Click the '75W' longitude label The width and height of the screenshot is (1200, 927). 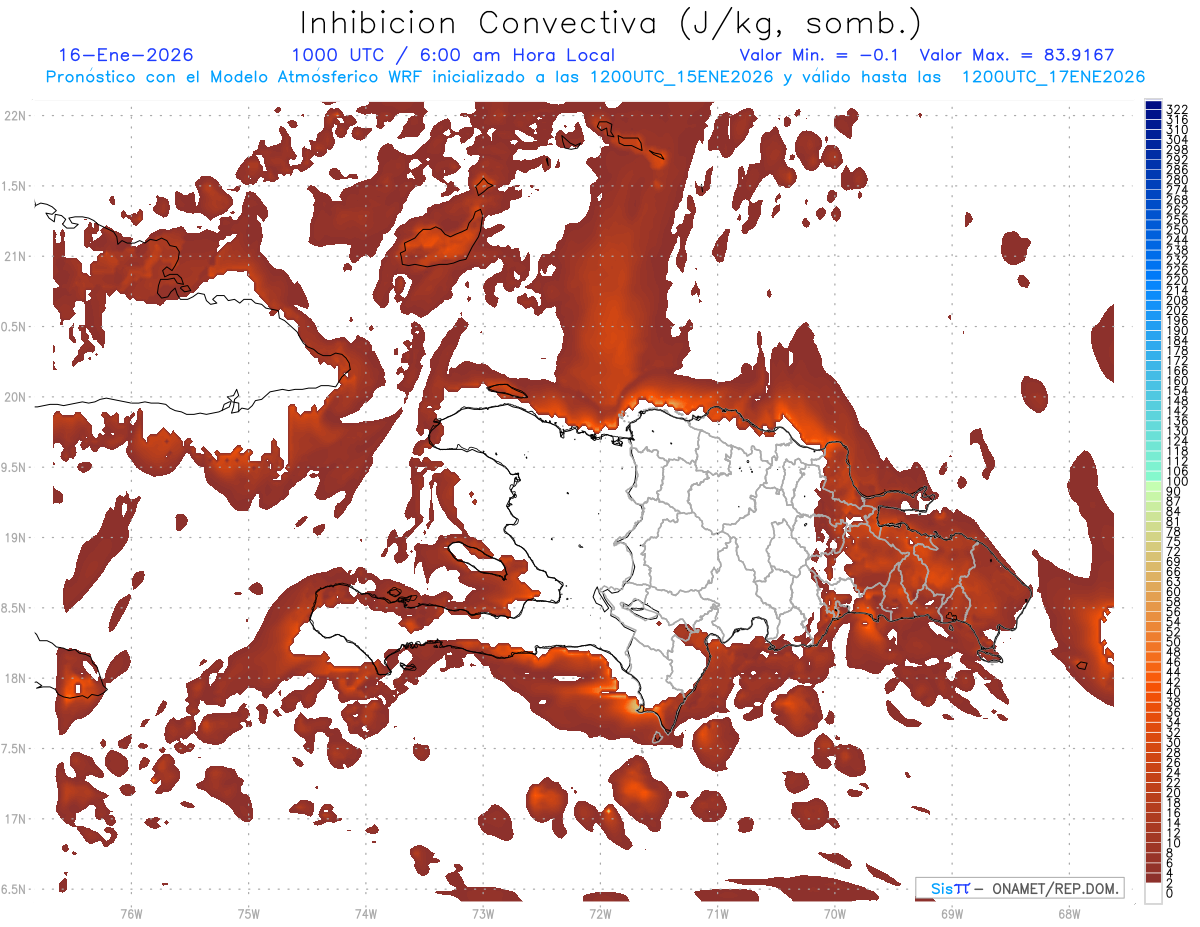(x=249, y=914)
